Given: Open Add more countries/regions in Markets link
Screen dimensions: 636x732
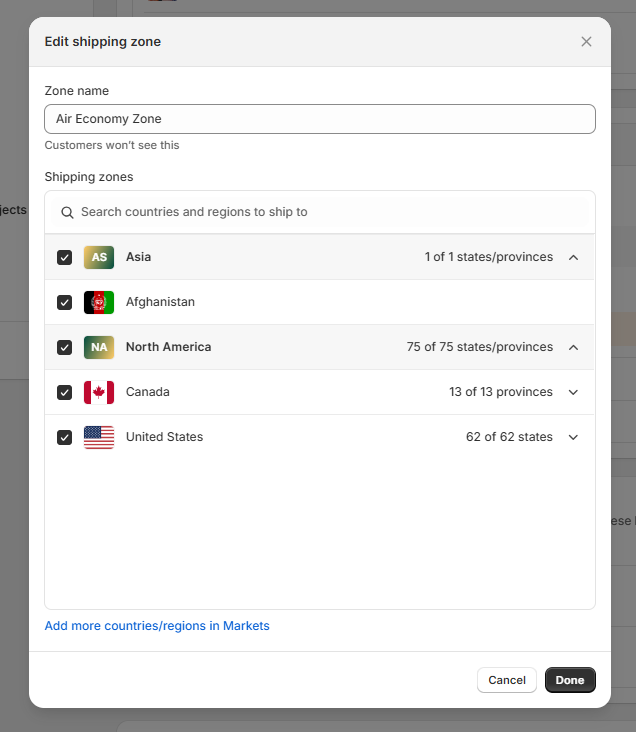Looking at the screenshot, I should 157,626.
